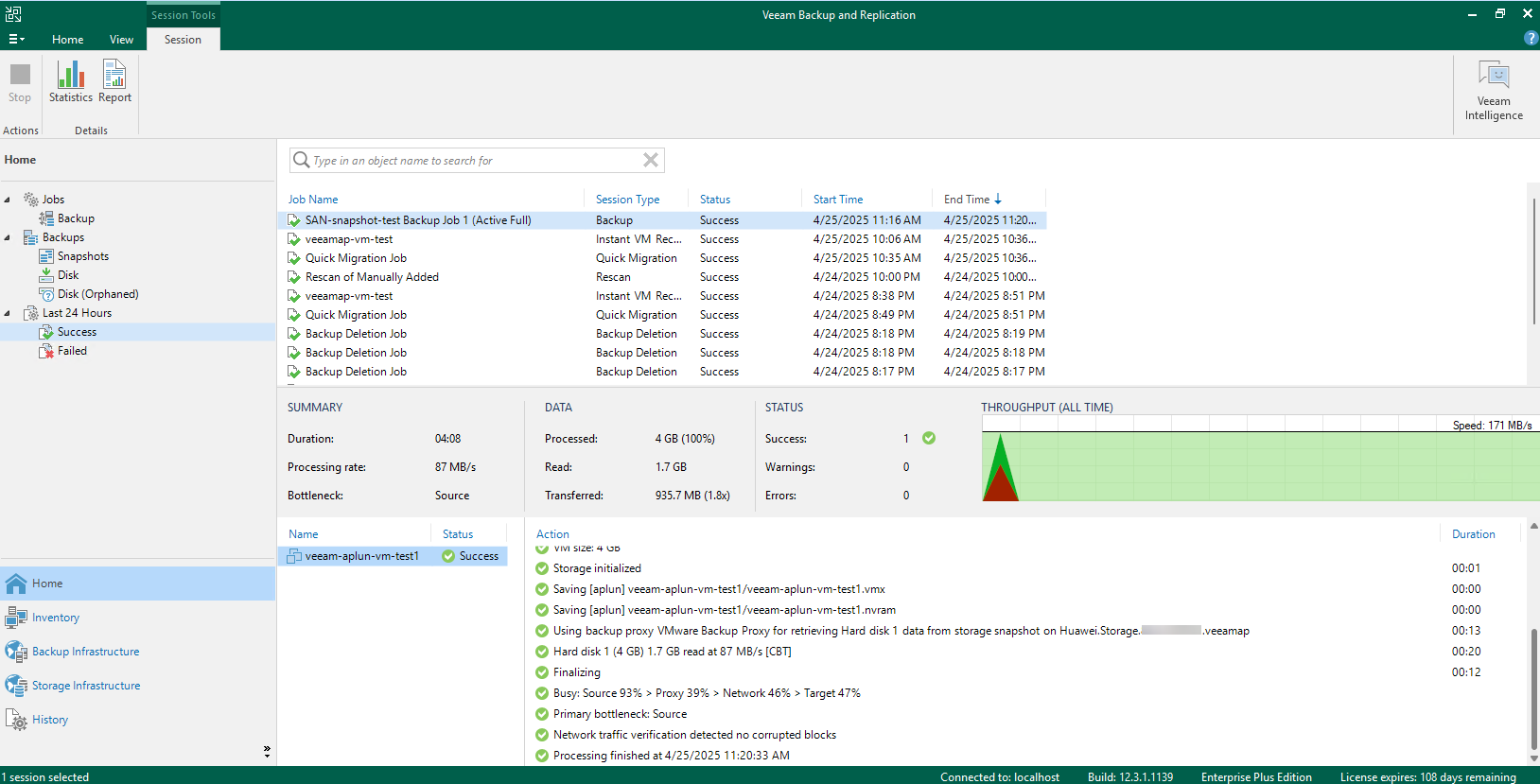Collapse the Jobs tree node

click(x=8, y=200)
